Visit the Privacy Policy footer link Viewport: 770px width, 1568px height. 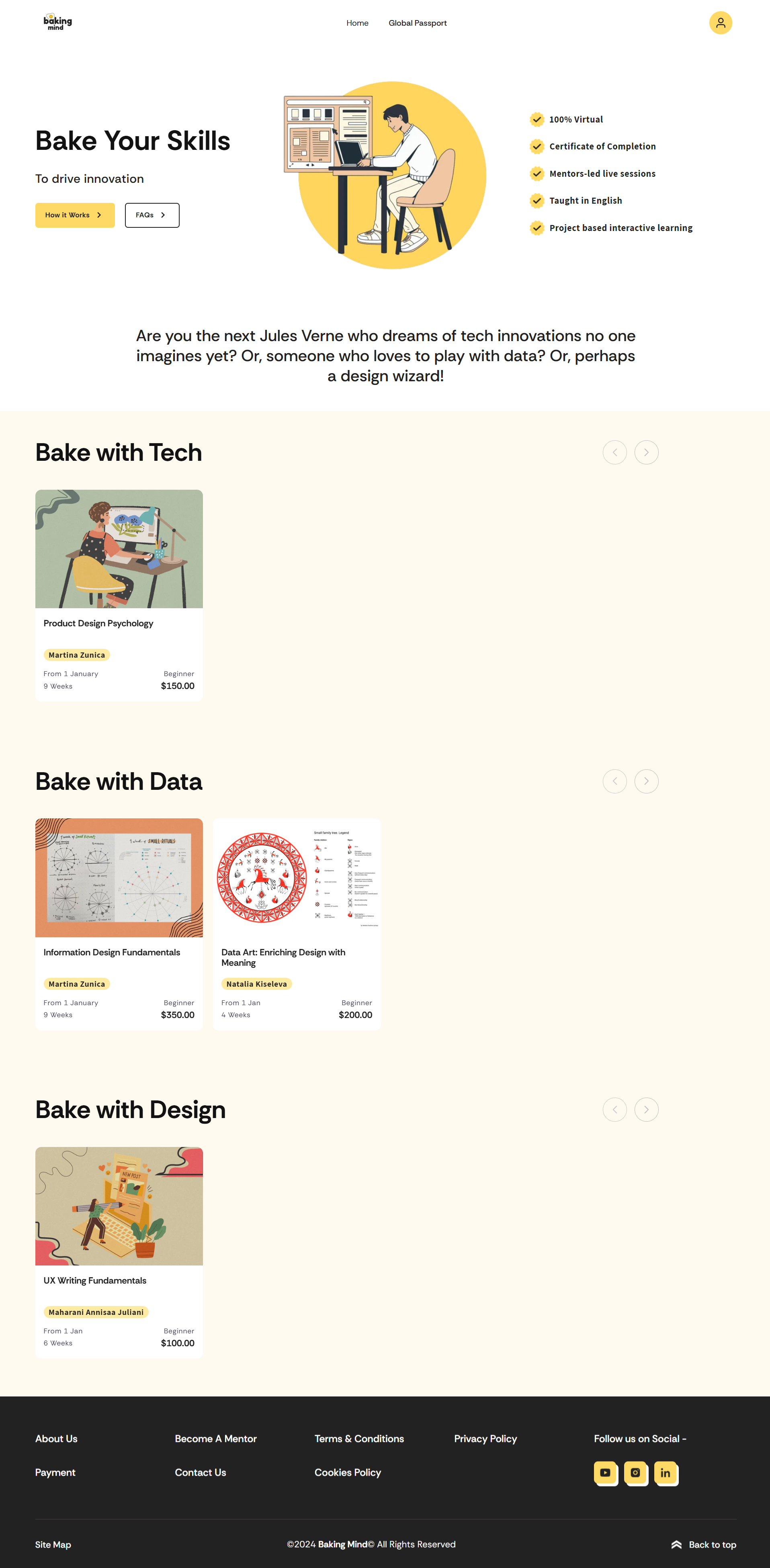pos(485,1438)
